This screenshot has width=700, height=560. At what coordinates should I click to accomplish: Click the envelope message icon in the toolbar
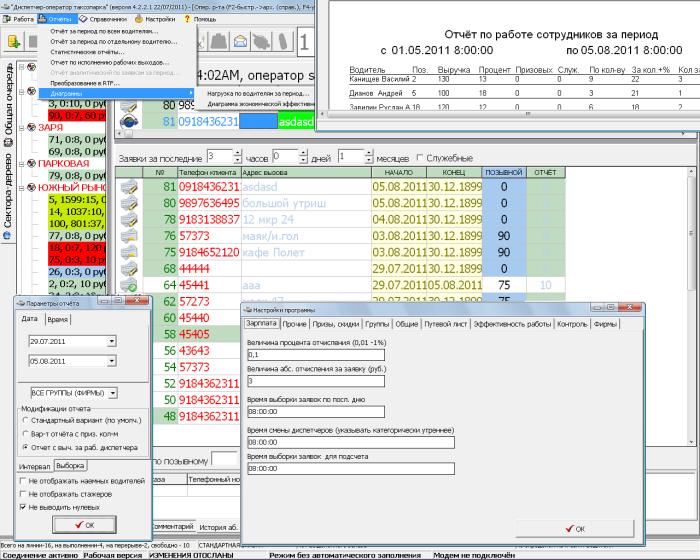pos(239,41)
